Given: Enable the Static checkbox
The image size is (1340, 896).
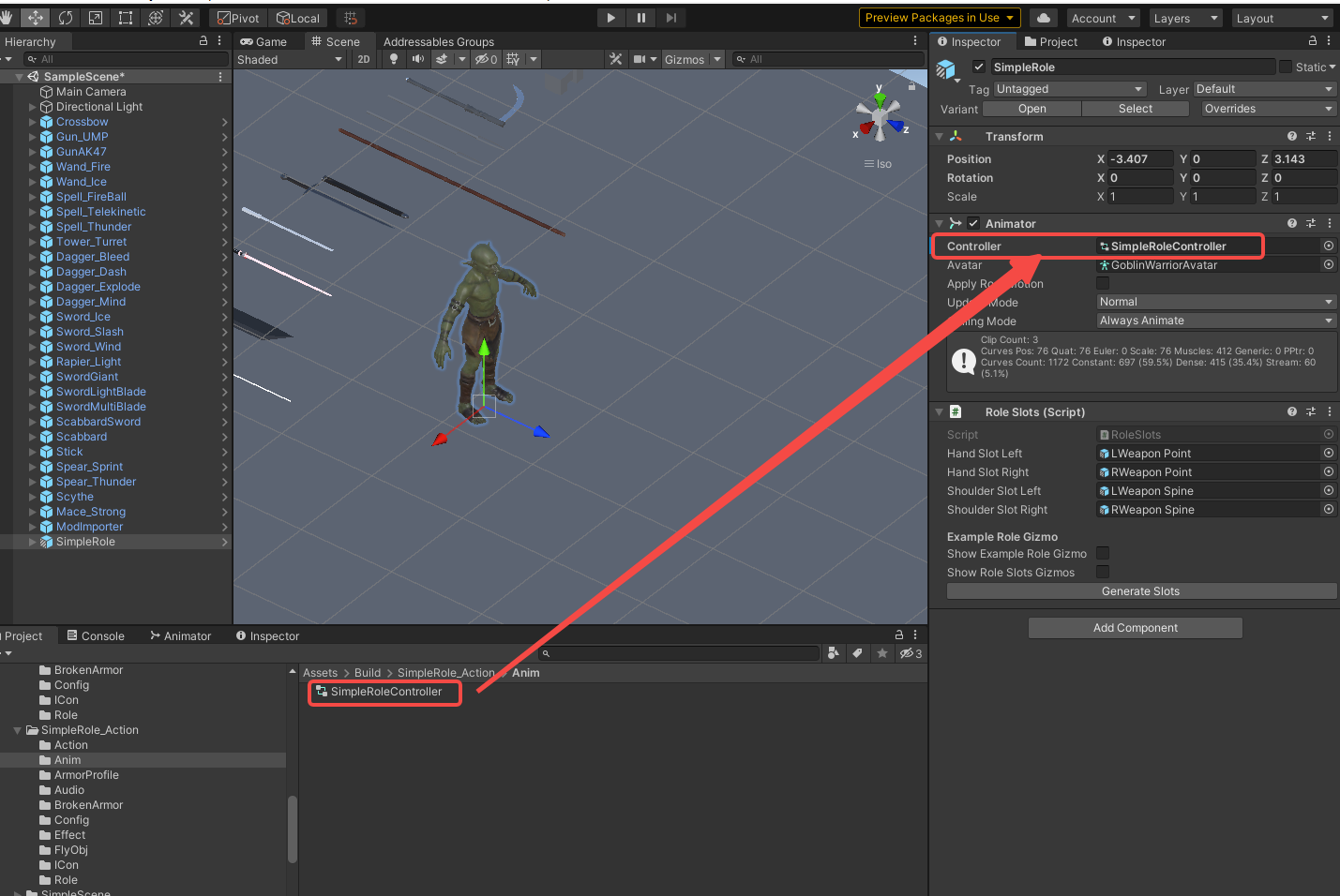Looking at the screenshot, I should (1286, 67).
